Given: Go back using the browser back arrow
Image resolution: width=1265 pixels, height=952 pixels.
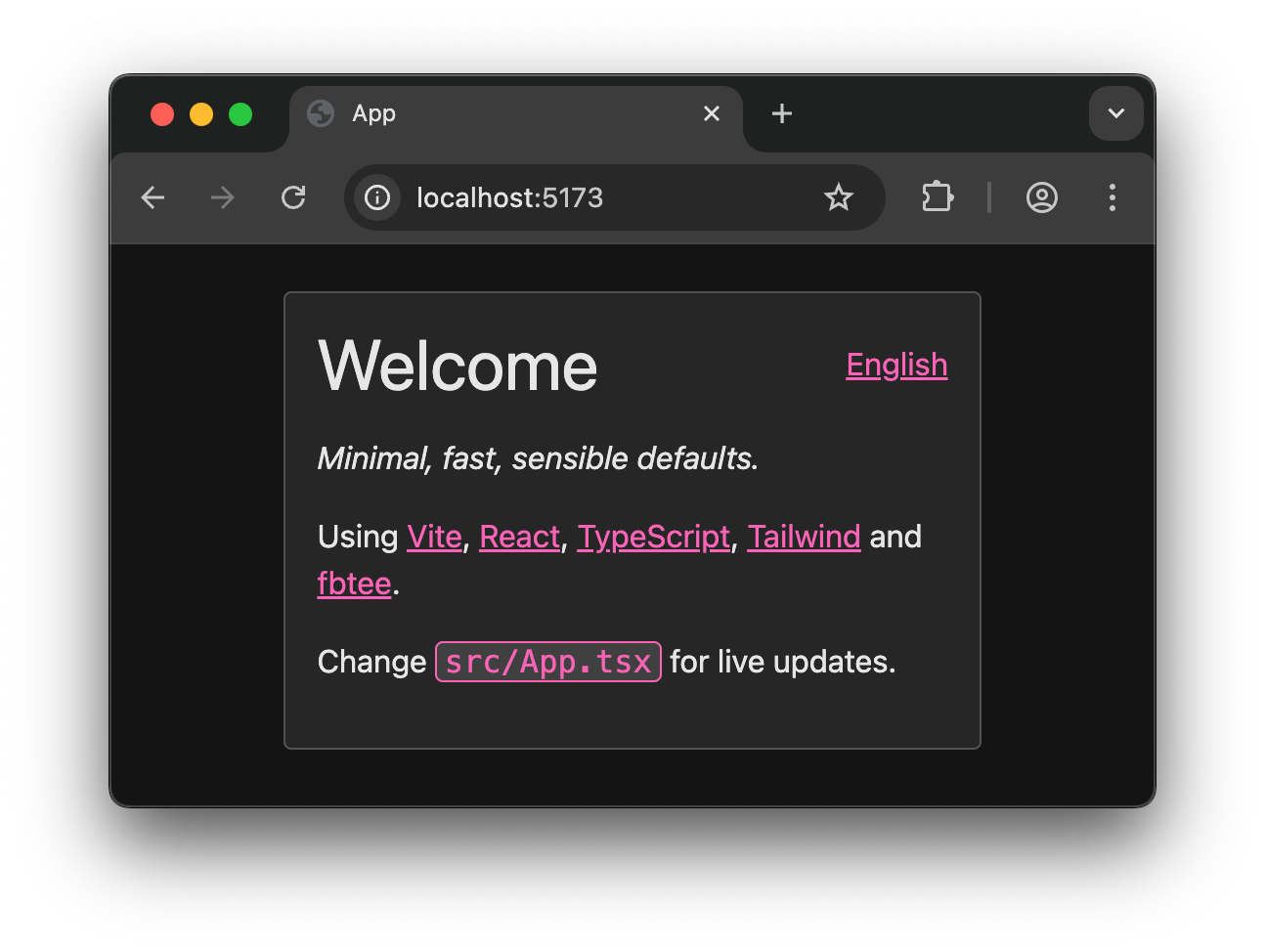Looking at the screenshot, I should pyautogui.click(x=153, y=197).
